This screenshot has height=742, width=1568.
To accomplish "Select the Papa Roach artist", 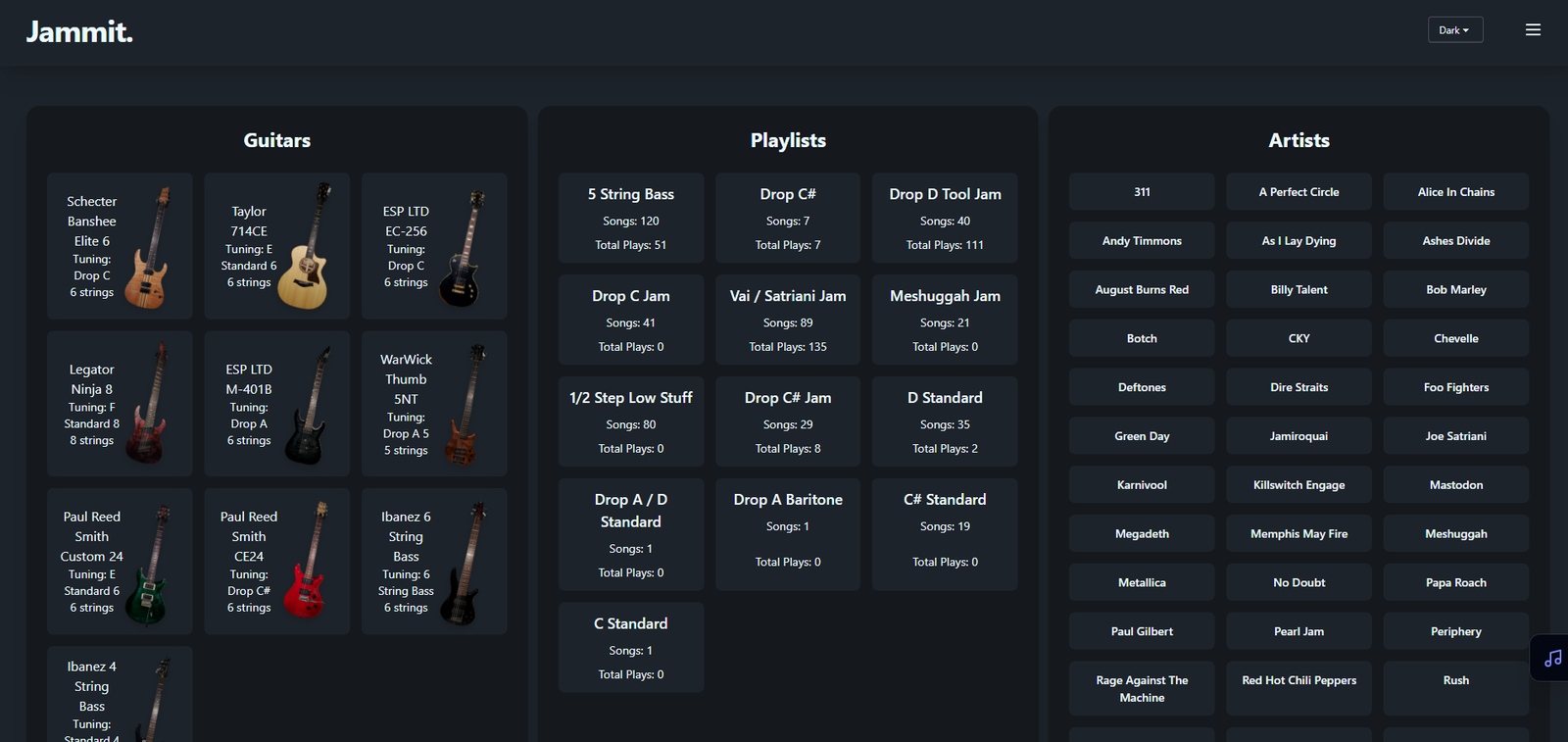I will point(1456,582).
